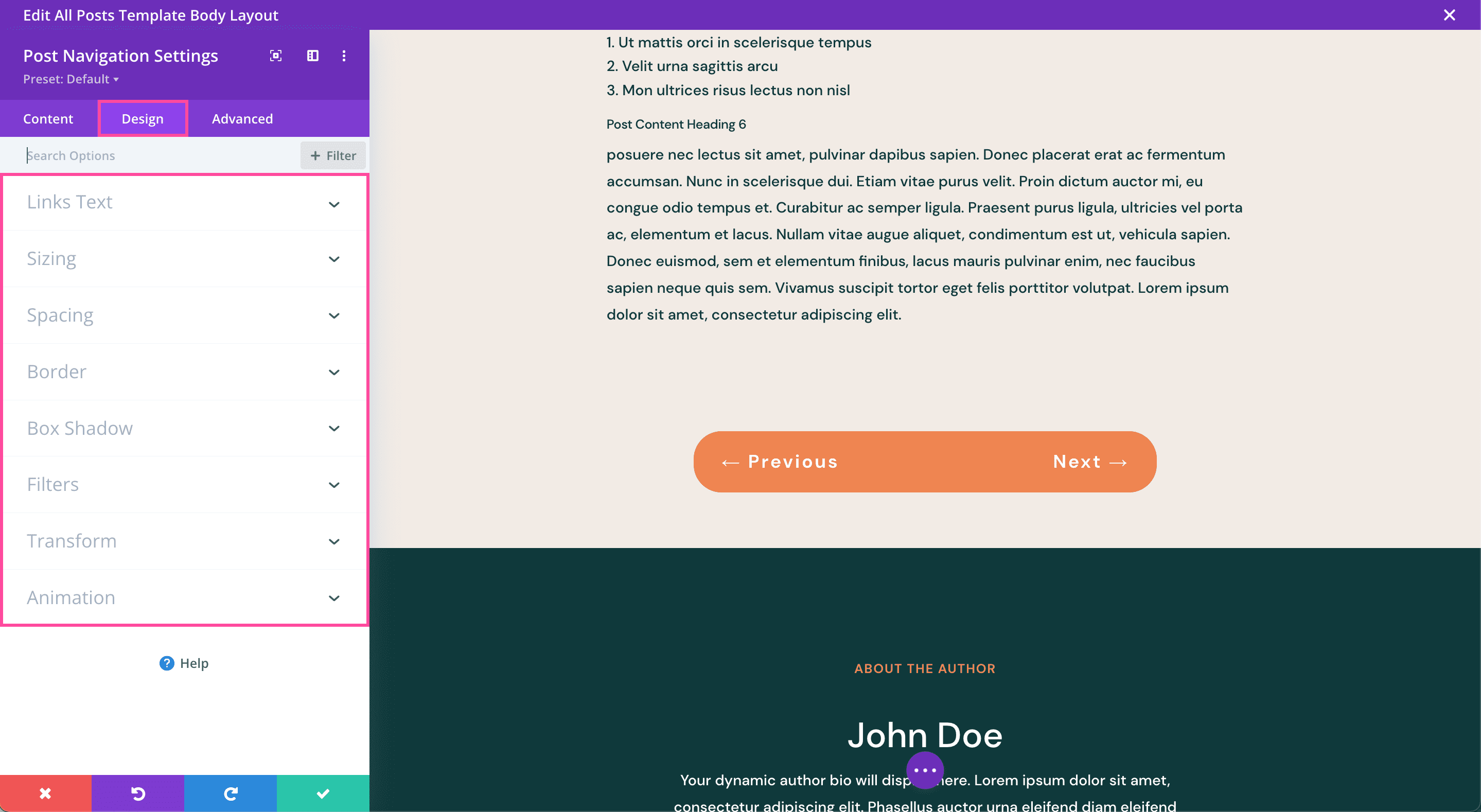Open the three-dot options menu in settings header

(x=344, y=56)
